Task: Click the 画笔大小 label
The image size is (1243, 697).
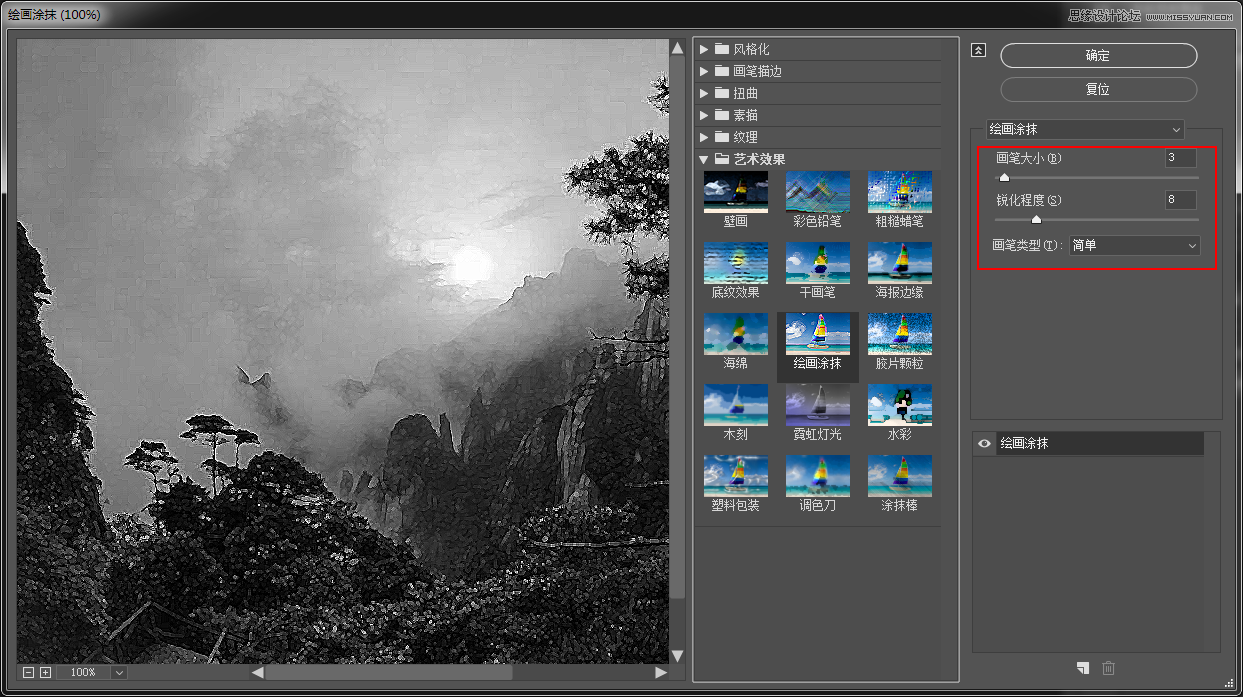Action: click(x=1029, y=159)
